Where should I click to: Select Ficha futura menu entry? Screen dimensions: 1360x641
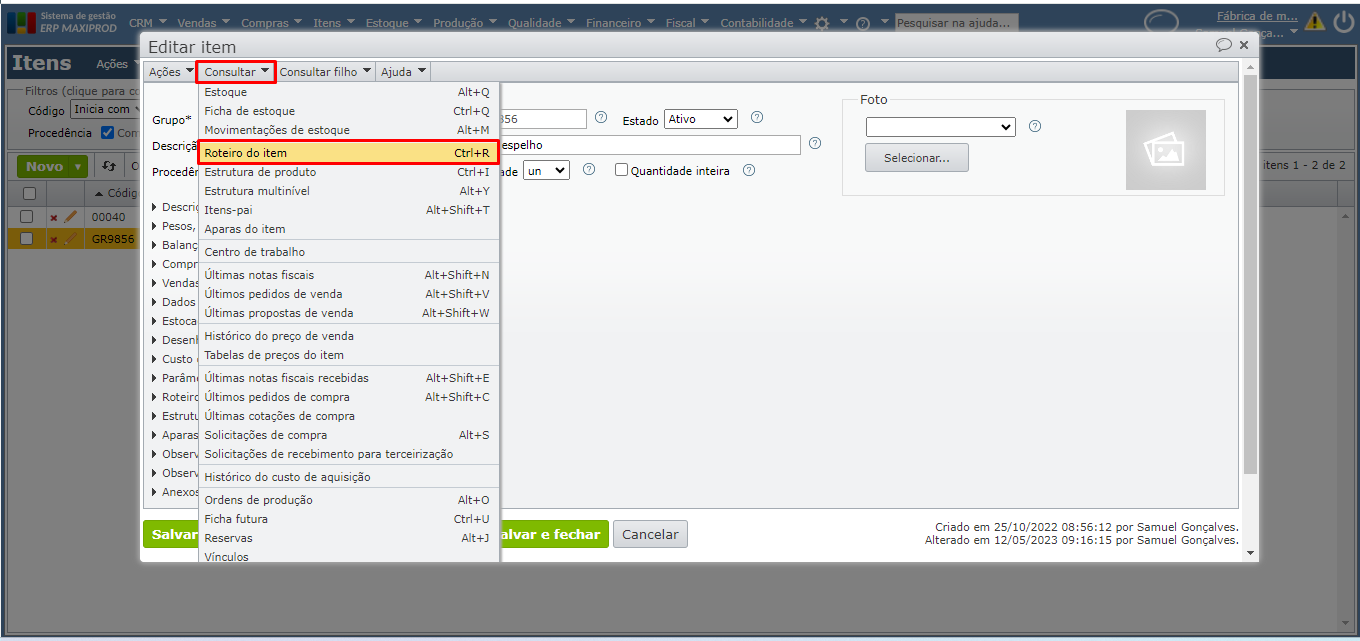pos(348,519)
